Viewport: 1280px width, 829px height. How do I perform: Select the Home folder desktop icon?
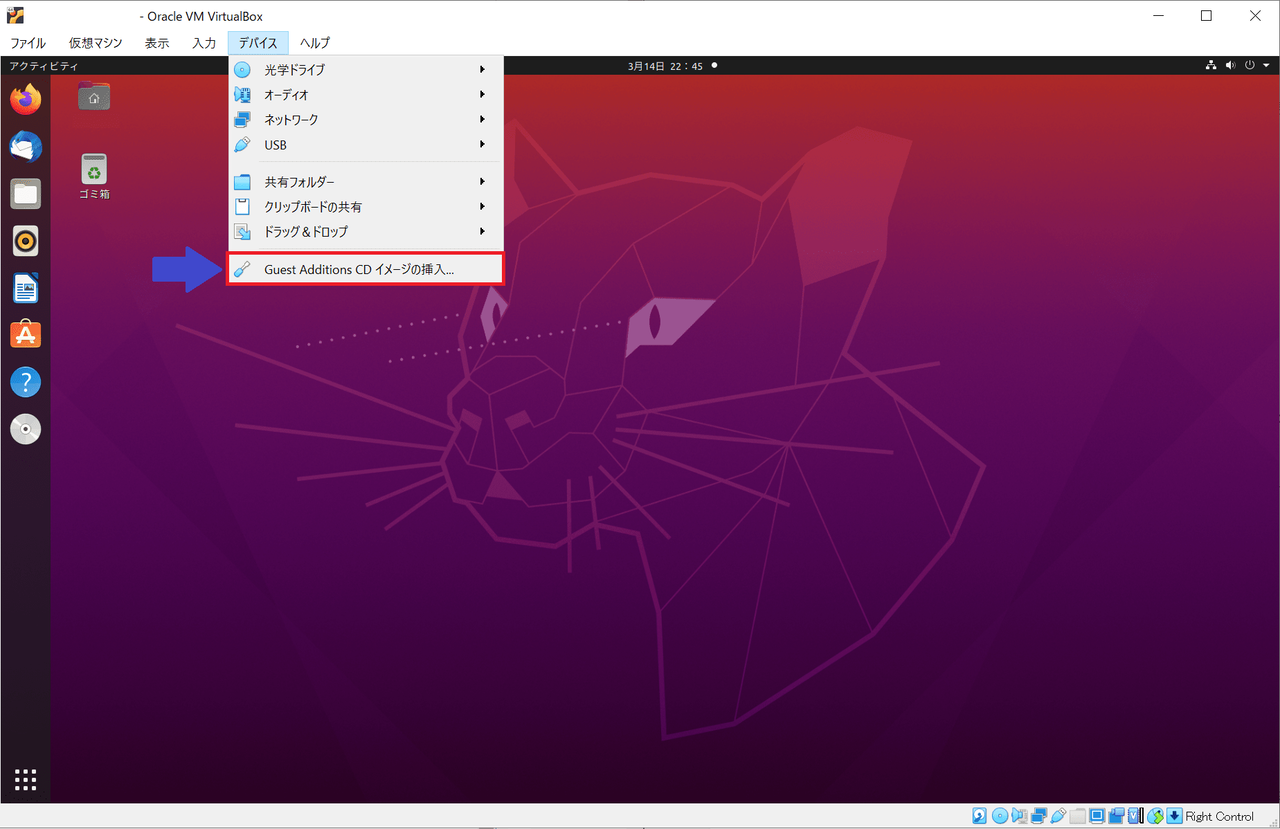tap(94, 96)
